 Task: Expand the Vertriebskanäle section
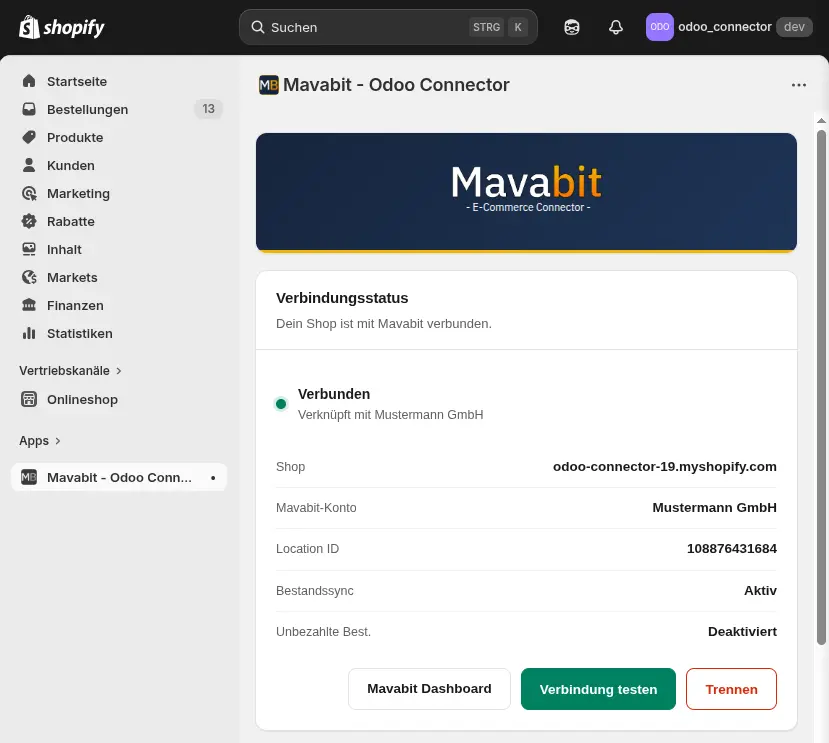coord(118,370)
